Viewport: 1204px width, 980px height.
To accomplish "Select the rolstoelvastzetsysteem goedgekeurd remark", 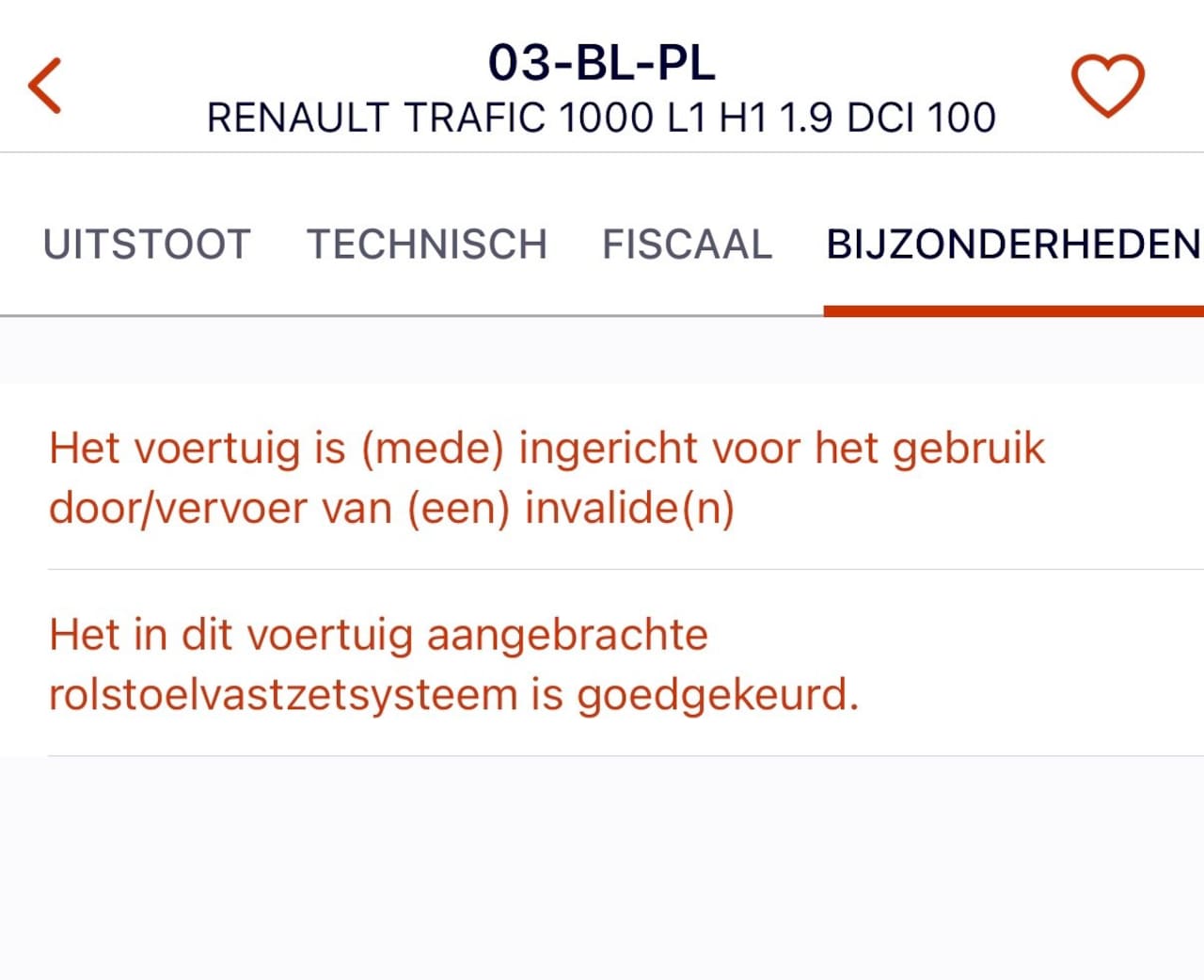I will click(x=453, y=664).
